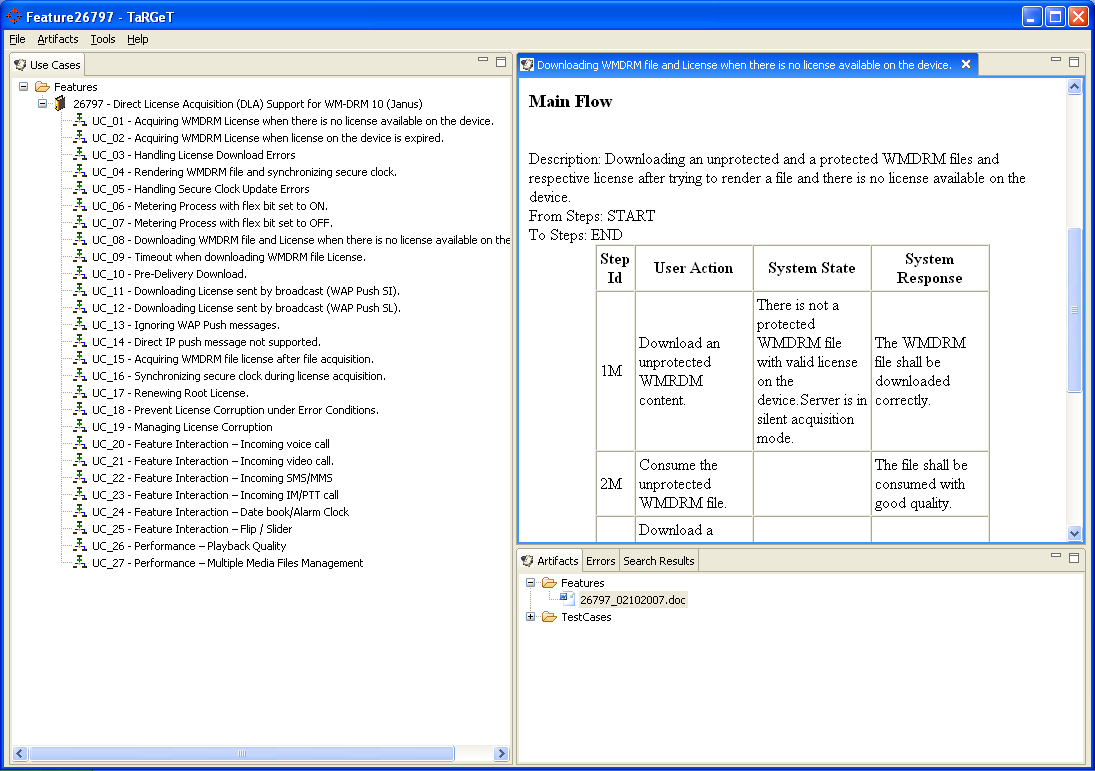Click the use case icon beside UC_13
The height and width of the screenshot is (771, 1095).
point(80,325)
